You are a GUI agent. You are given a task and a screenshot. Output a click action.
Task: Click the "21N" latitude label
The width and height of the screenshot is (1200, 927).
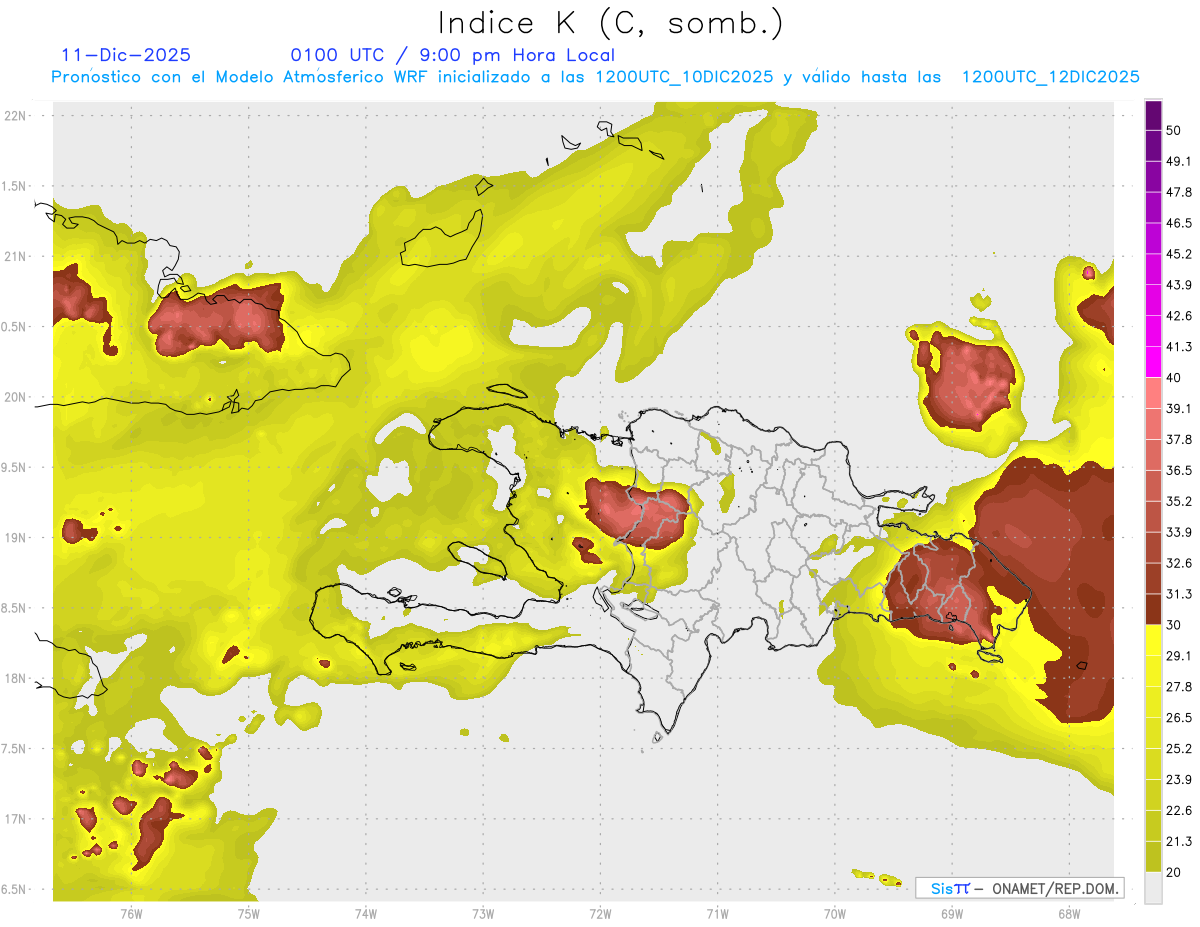pyautogui.click(x=17, y=256)
